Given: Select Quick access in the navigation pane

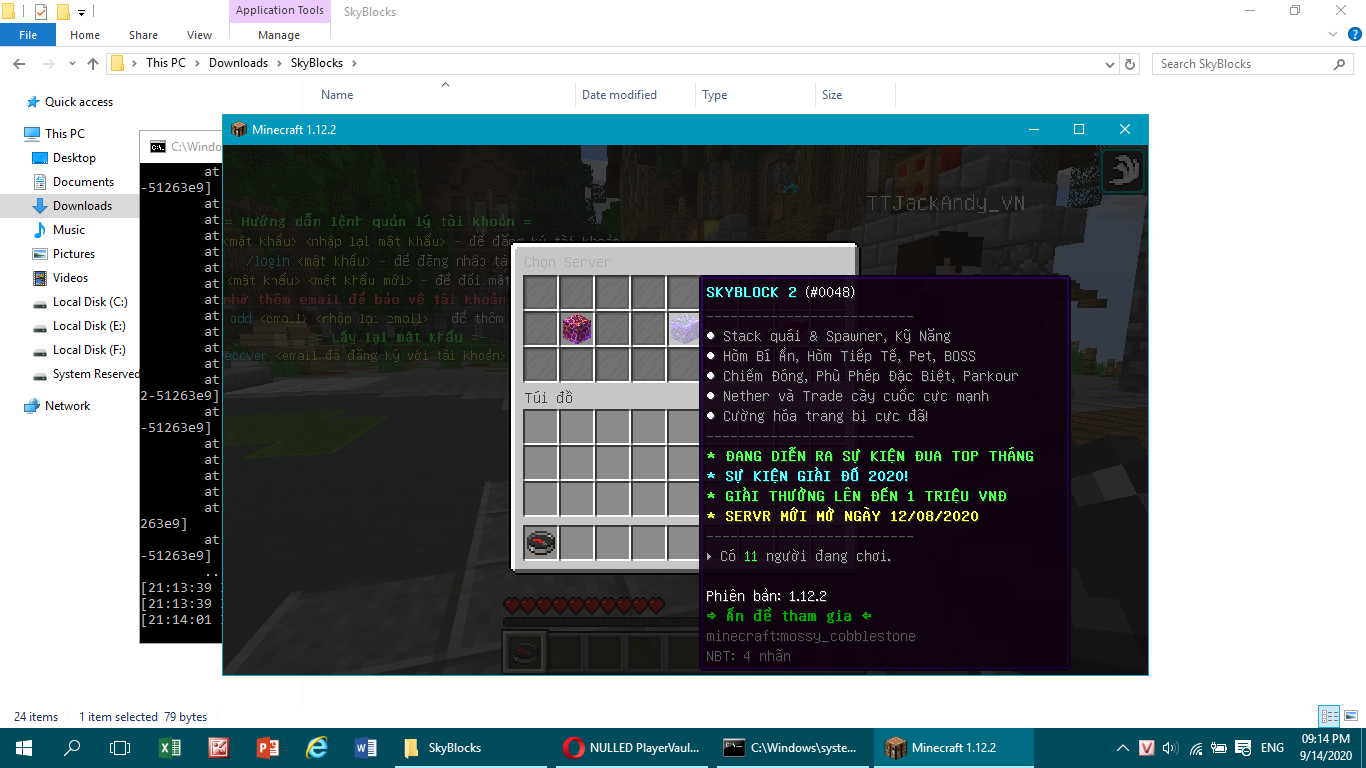Looking at the screenshot, I should point(79,102).
